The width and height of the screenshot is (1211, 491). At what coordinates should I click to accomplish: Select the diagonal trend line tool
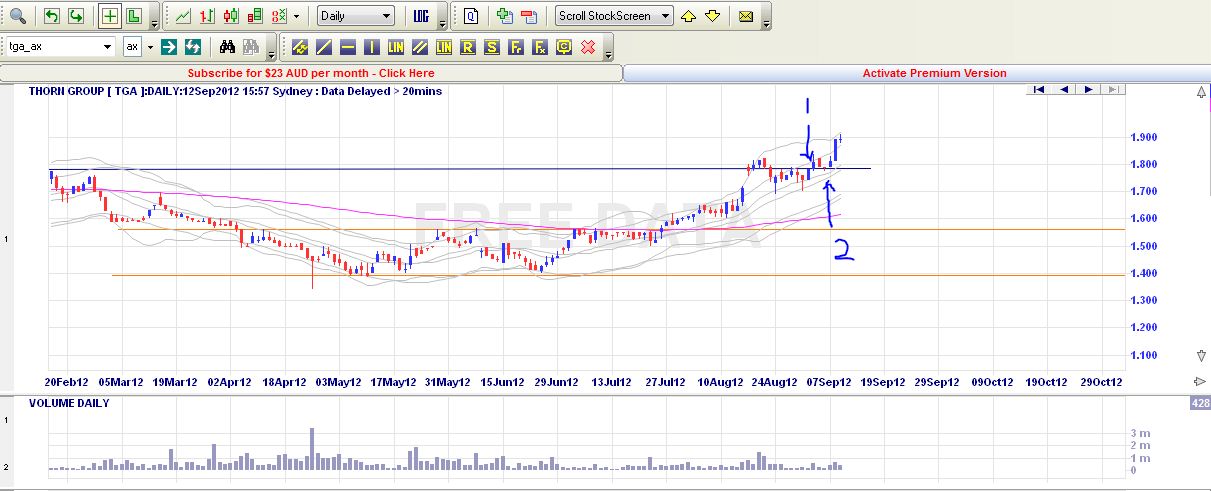[324, 46]
